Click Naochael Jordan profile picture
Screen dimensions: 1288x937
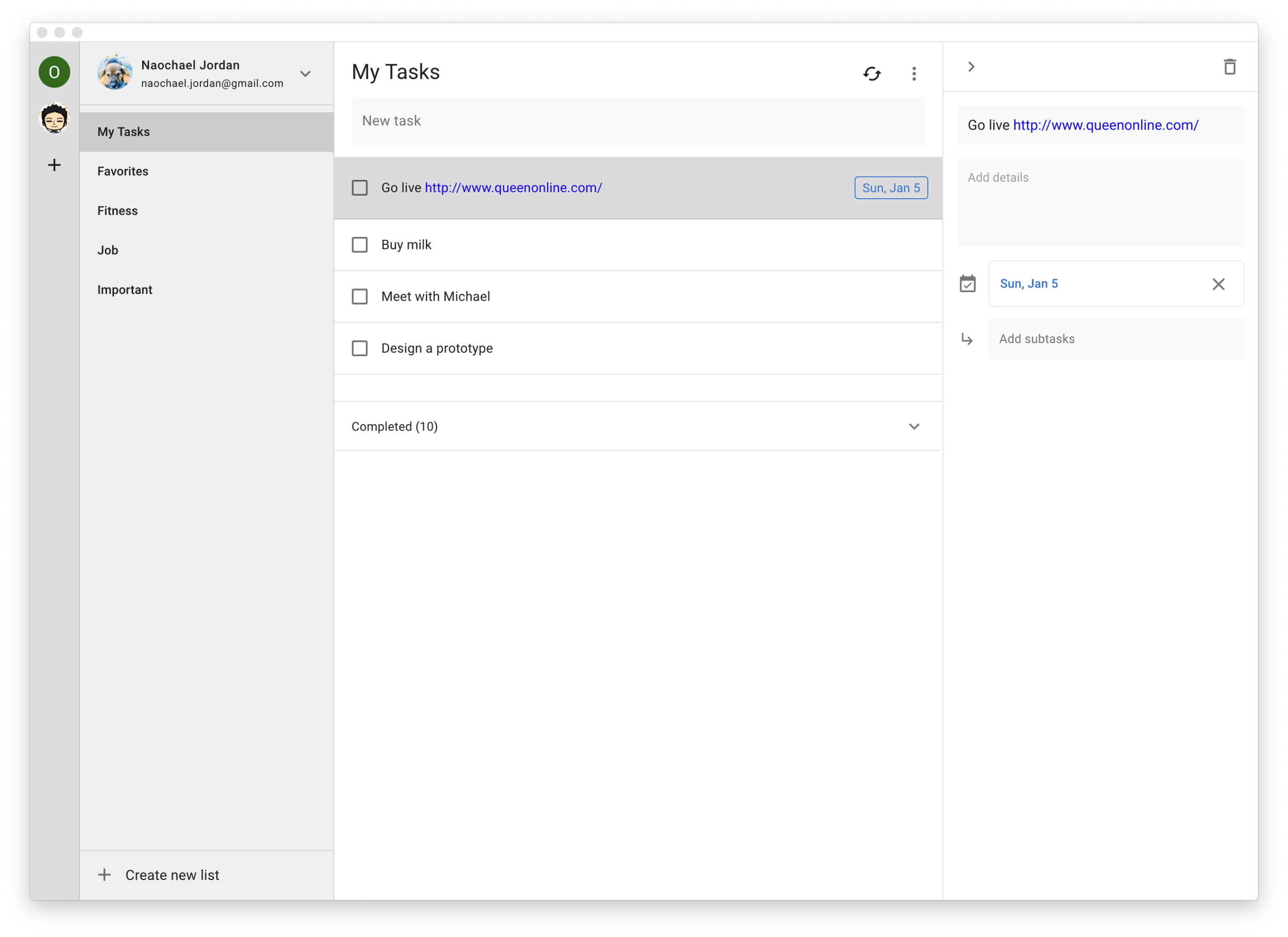tap(115, 73)
